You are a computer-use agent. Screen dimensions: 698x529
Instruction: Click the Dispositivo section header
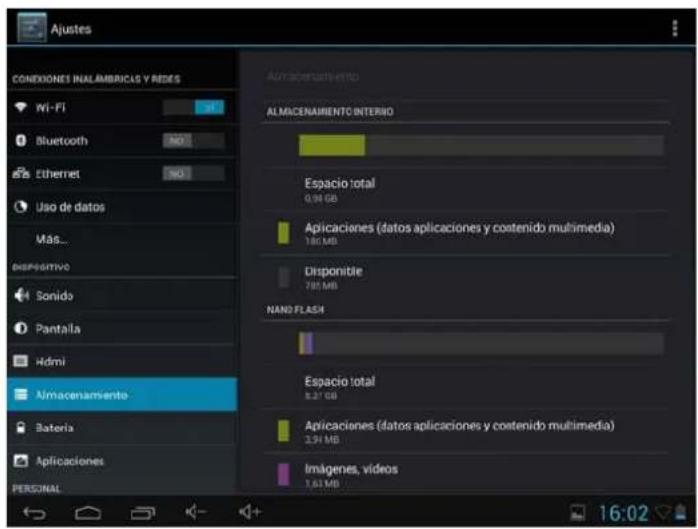pyautogui.click(x=41, y=267)
